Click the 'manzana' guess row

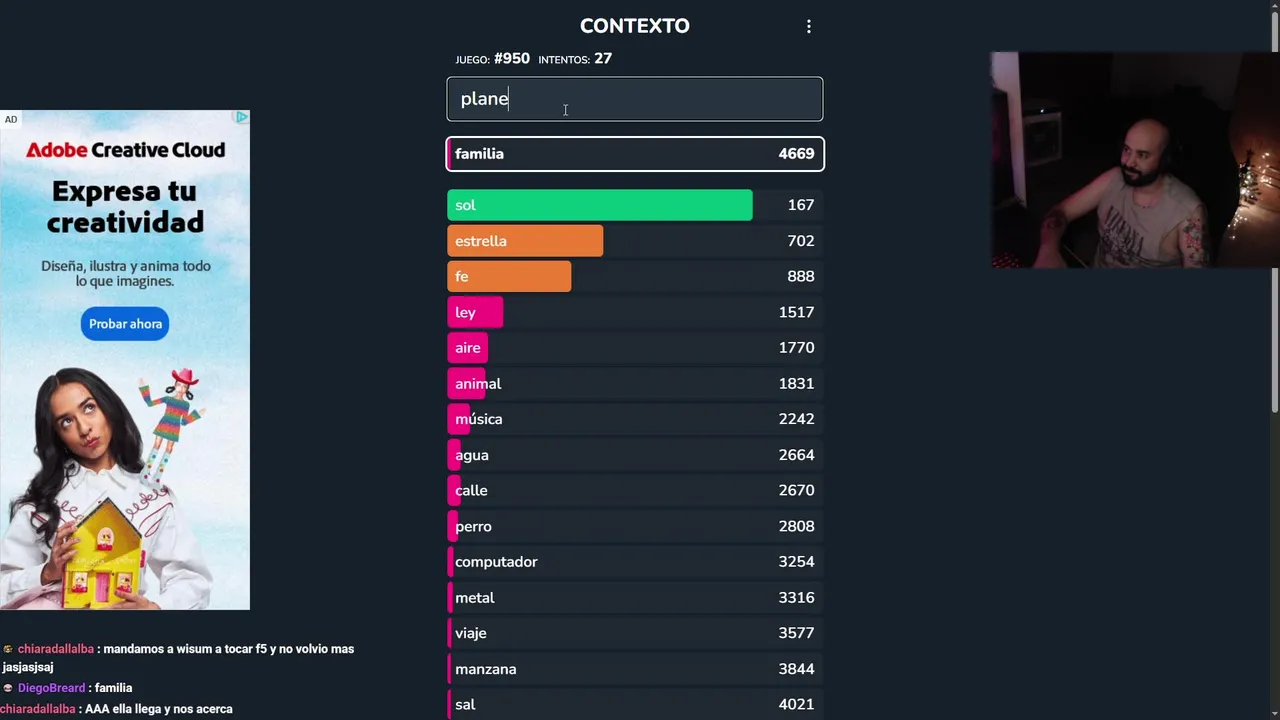634,669
